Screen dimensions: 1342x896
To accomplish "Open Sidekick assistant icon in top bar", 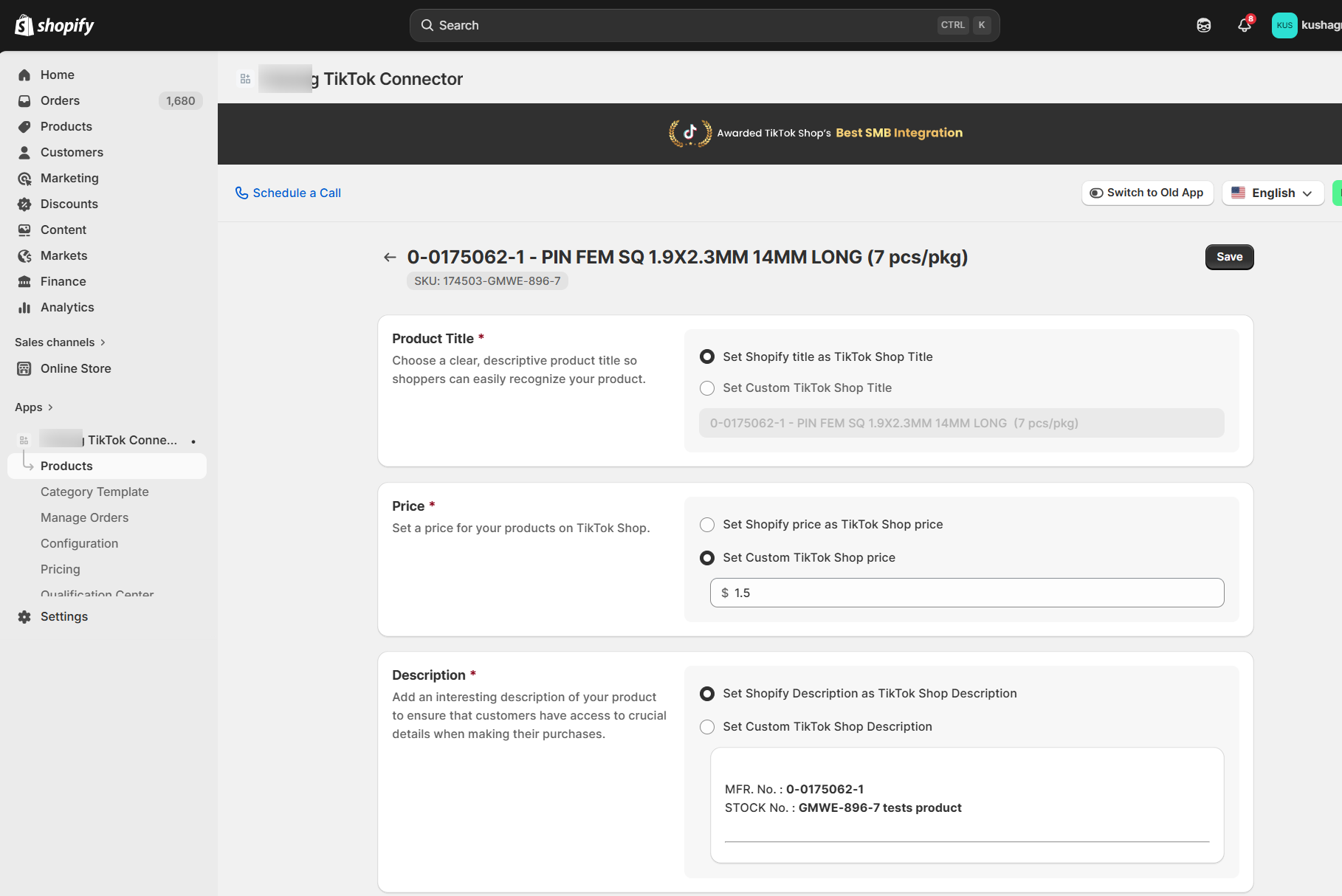I will [1203, 25].
